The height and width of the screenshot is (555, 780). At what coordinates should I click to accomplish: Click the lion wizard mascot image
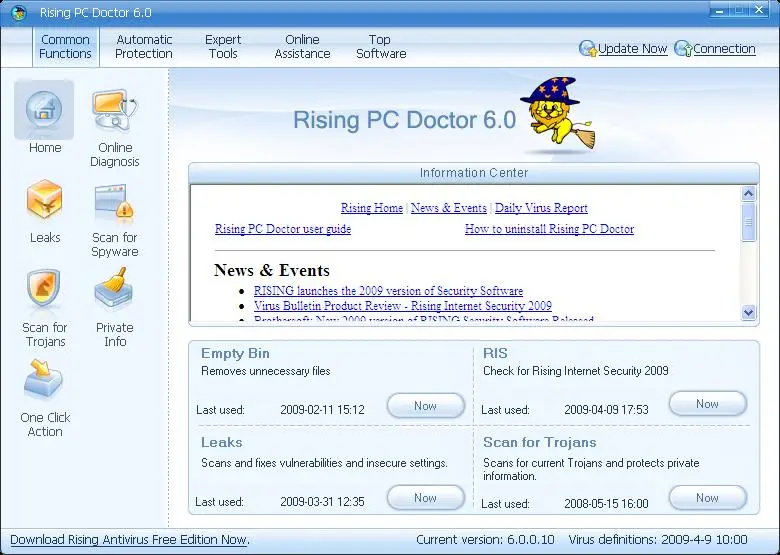pyautogui.click(x=559, y=114)
